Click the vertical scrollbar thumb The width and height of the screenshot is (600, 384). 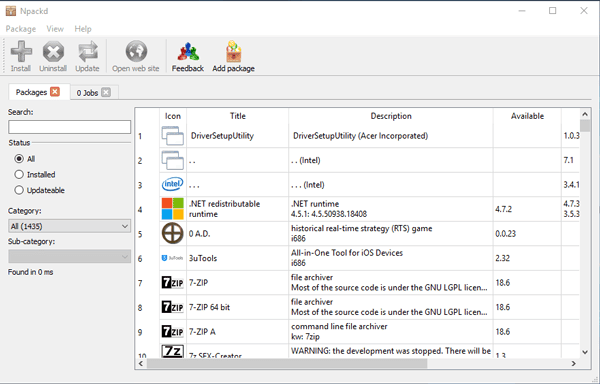[x=585, y=125]
